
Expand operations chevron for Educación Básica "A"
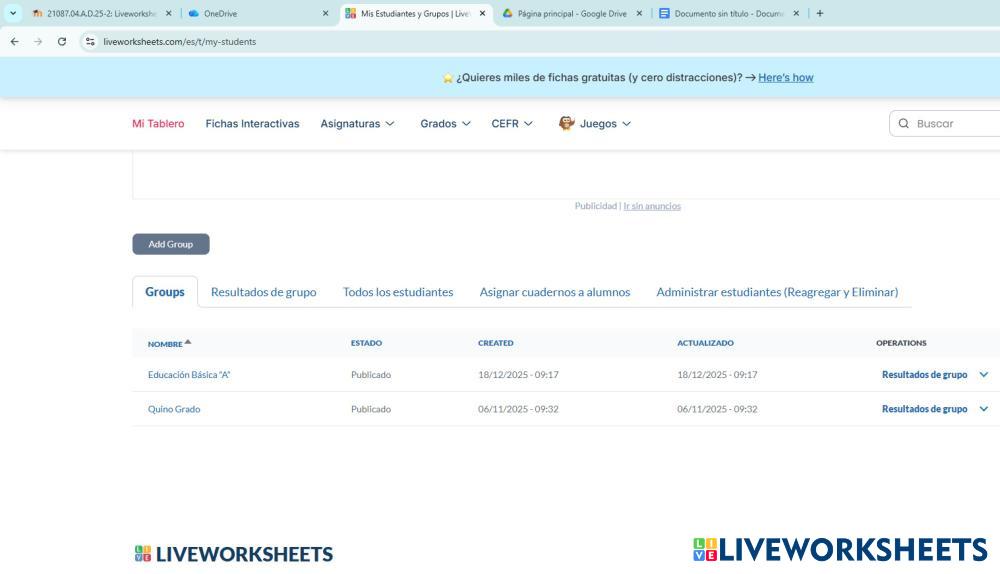983,375
